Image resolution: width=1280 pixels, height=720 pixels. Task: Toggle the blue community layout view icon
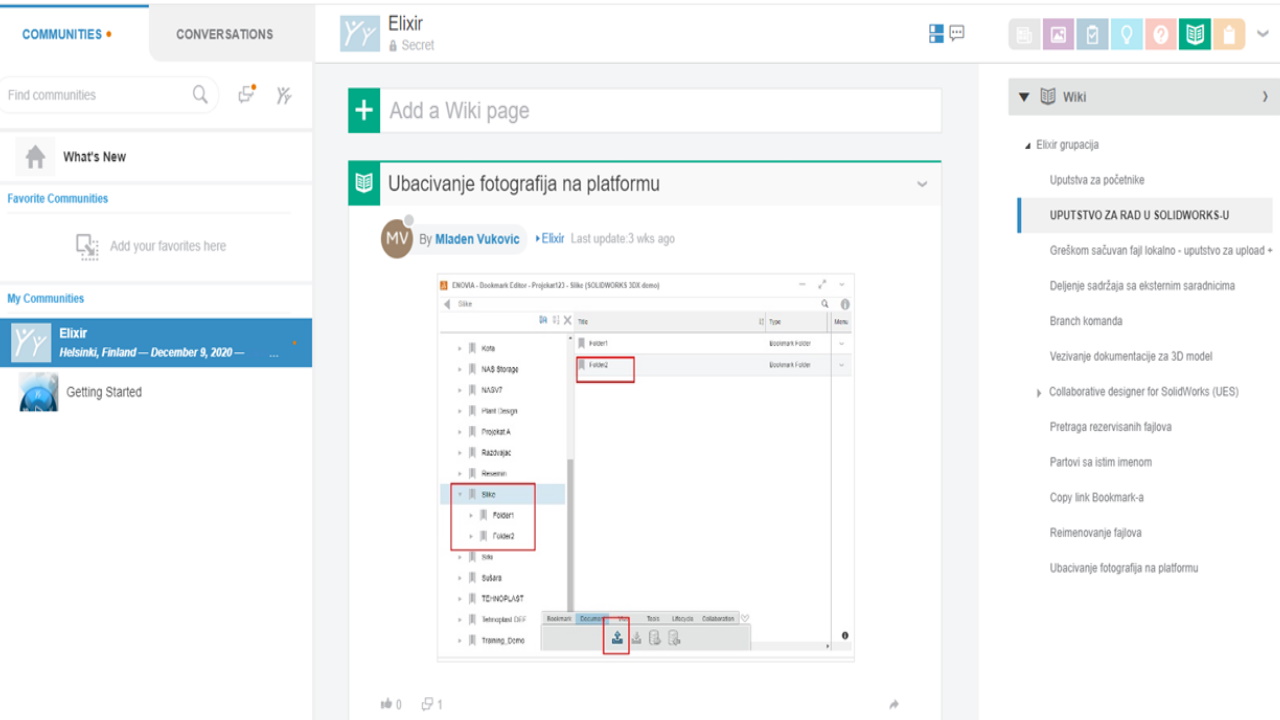click(x=936, y=33)
